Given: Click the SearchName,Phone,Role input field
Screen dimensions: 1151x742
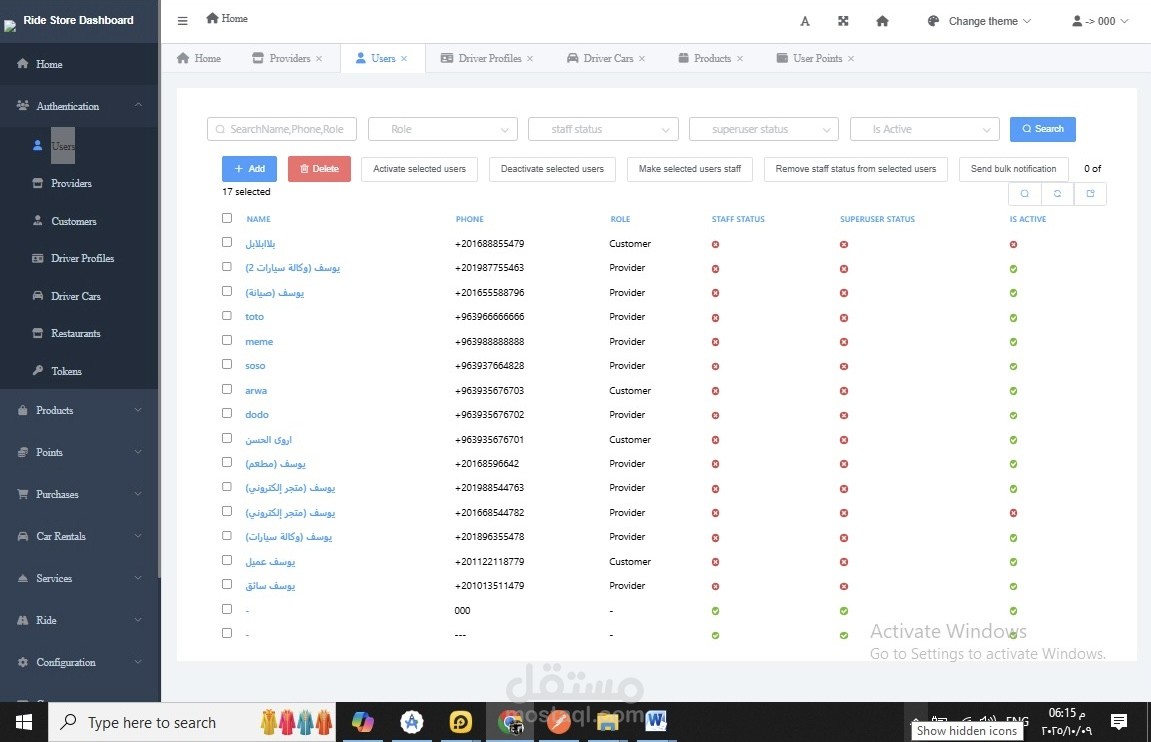Looking at the screenshot, I should coord(282,129).
